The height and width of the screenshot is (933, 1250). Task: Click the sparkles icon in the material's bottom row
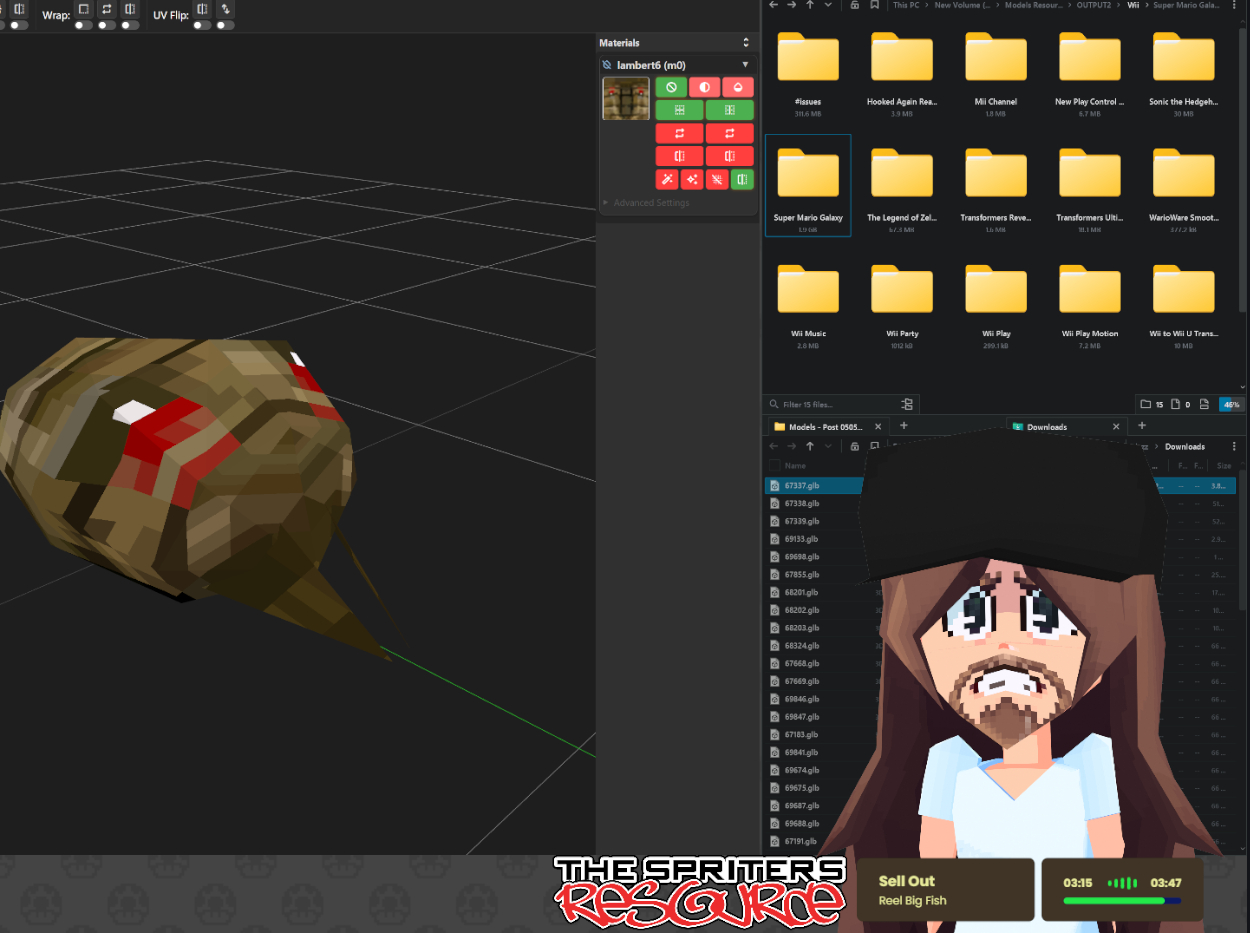(x=692, y=180)
